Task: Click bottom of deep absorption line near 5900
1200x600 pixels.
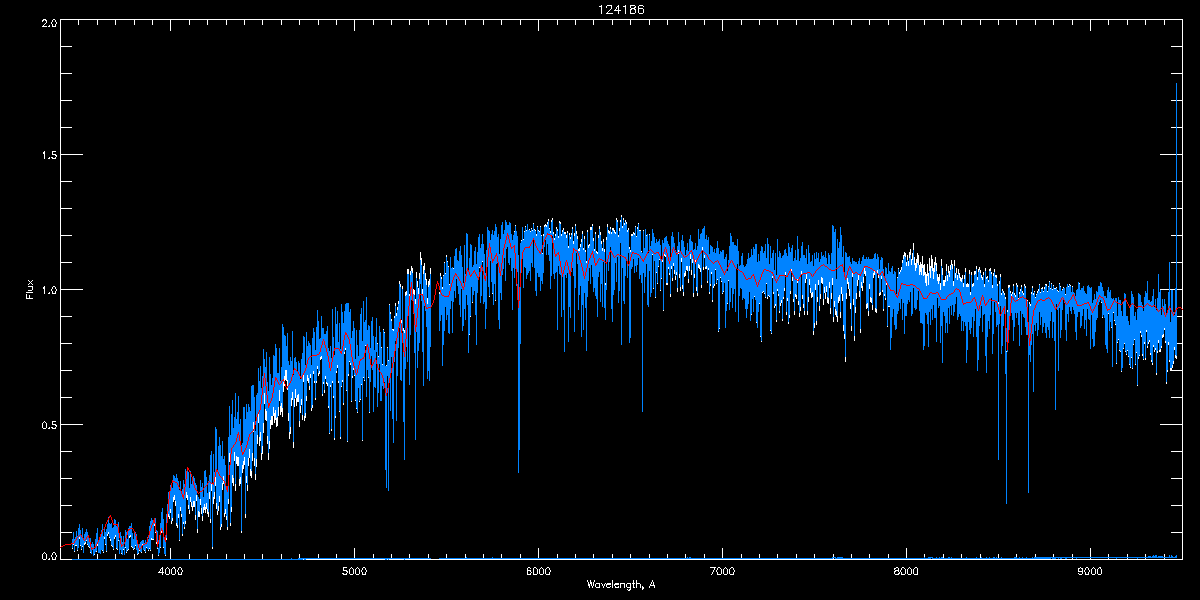Action: click(518, 470)
